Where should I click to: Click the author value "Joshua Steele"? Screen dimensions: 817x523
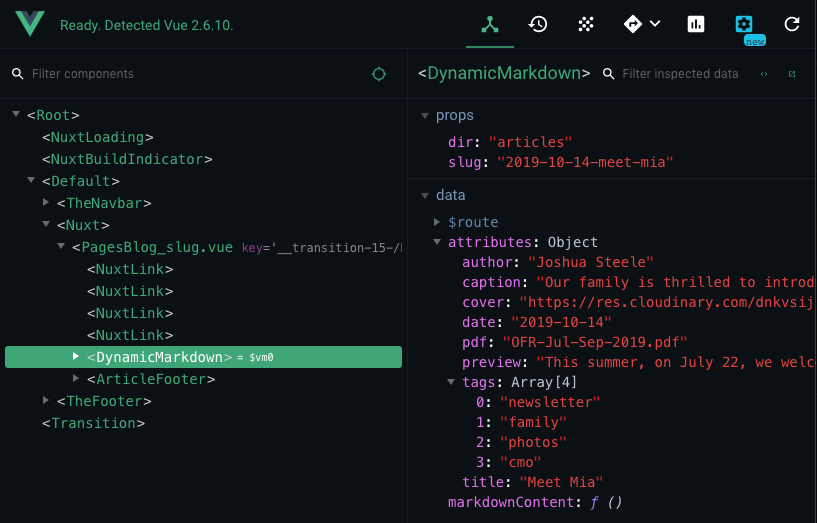[591, 262]
